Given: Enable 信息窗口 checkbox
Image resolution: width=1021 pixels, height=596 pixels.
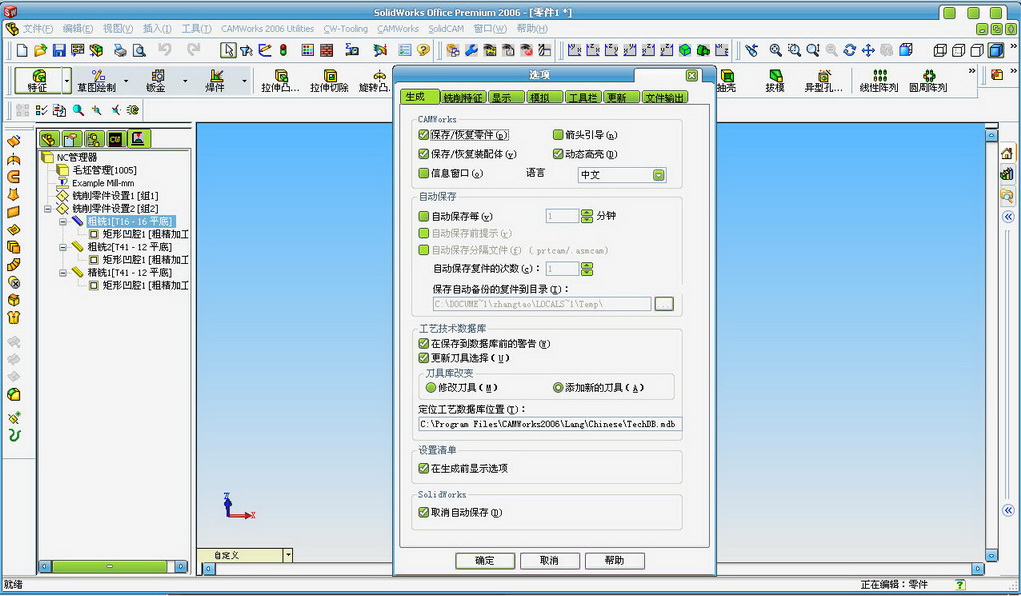Looking at the screenshot, I should [424, 173].
